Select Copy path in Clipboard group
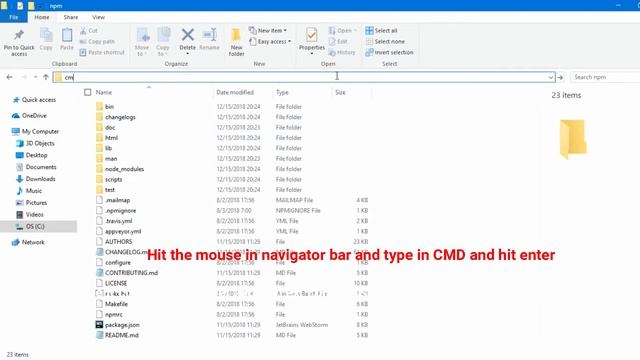 click(x=97, y=42)
